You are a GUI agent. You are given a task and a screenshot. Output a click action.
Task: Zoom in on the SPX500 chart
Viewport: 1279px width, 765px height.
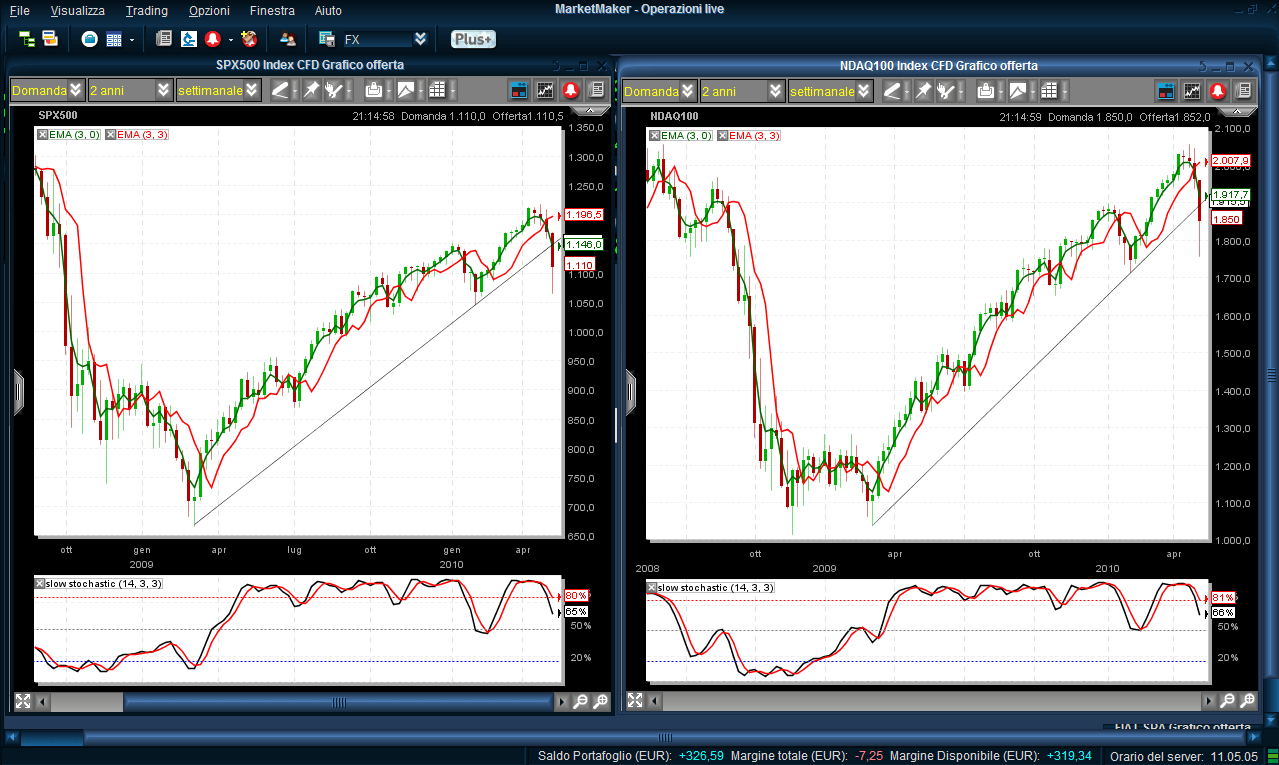point(580,702)
